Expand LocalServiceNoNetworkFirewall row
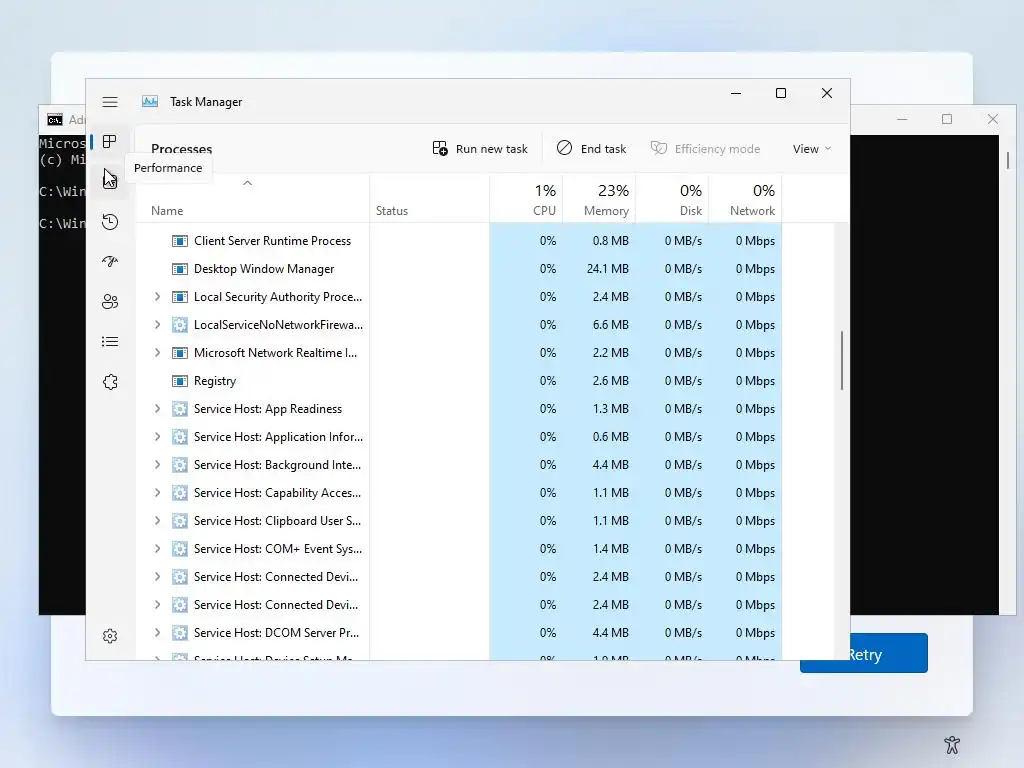 point(157,325)
